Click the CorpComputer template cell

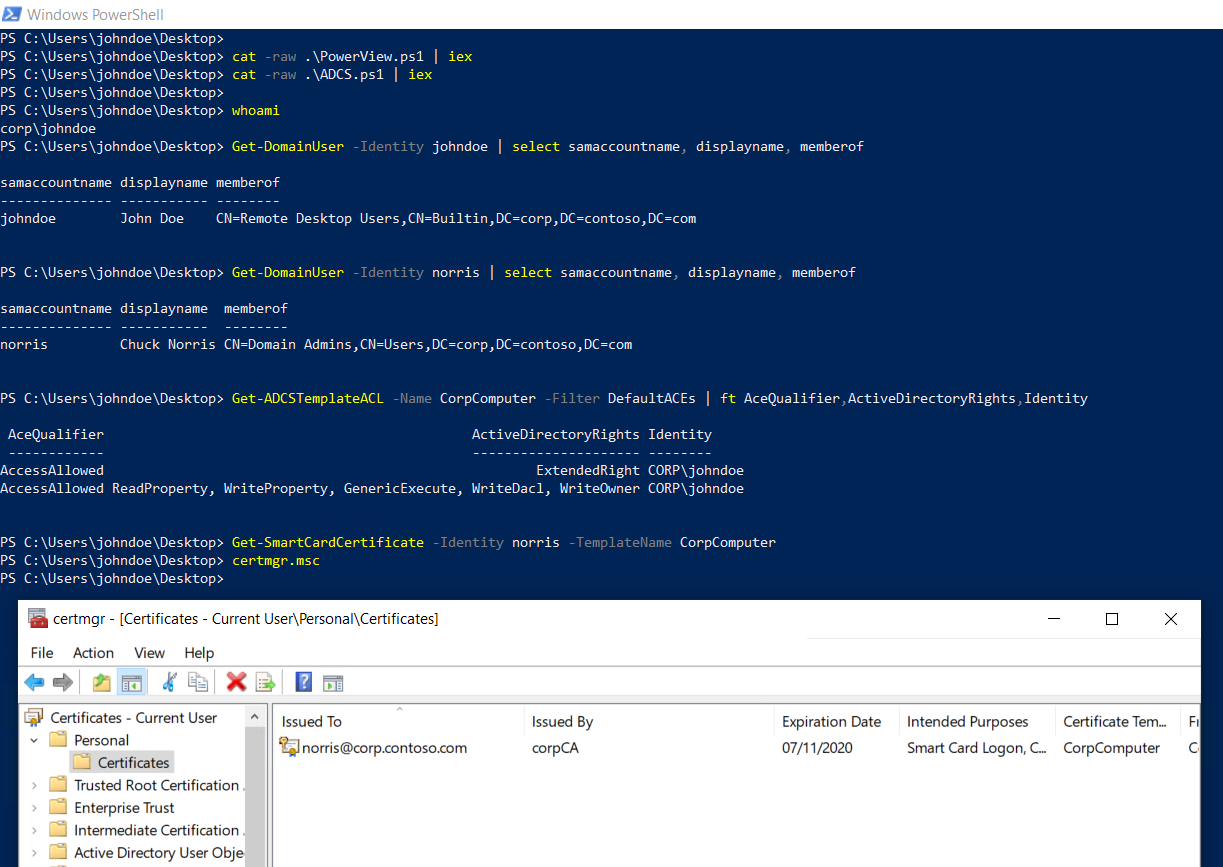coord(1111,747)
